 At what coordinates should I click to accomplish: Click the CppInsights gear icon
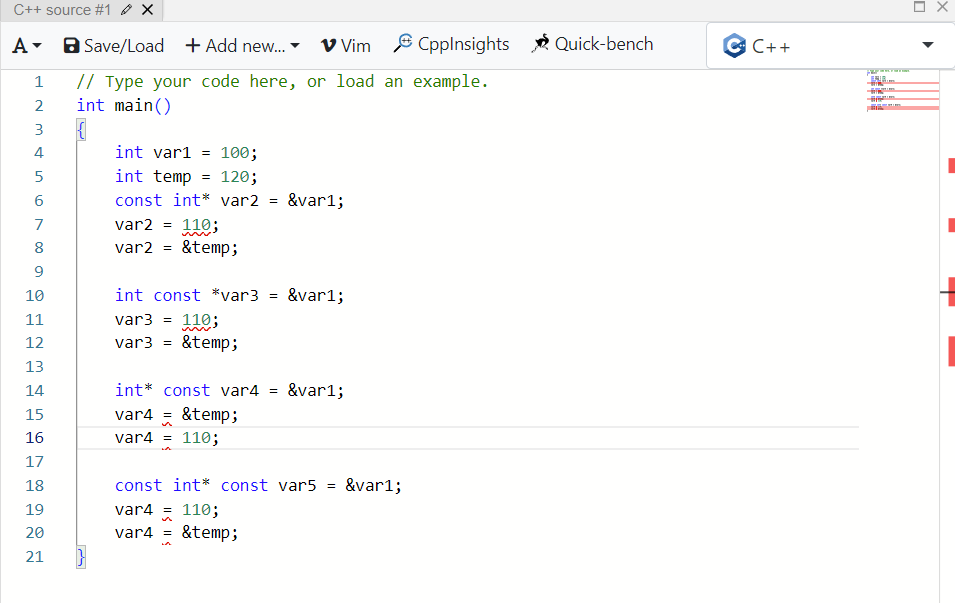click(403, 44)
